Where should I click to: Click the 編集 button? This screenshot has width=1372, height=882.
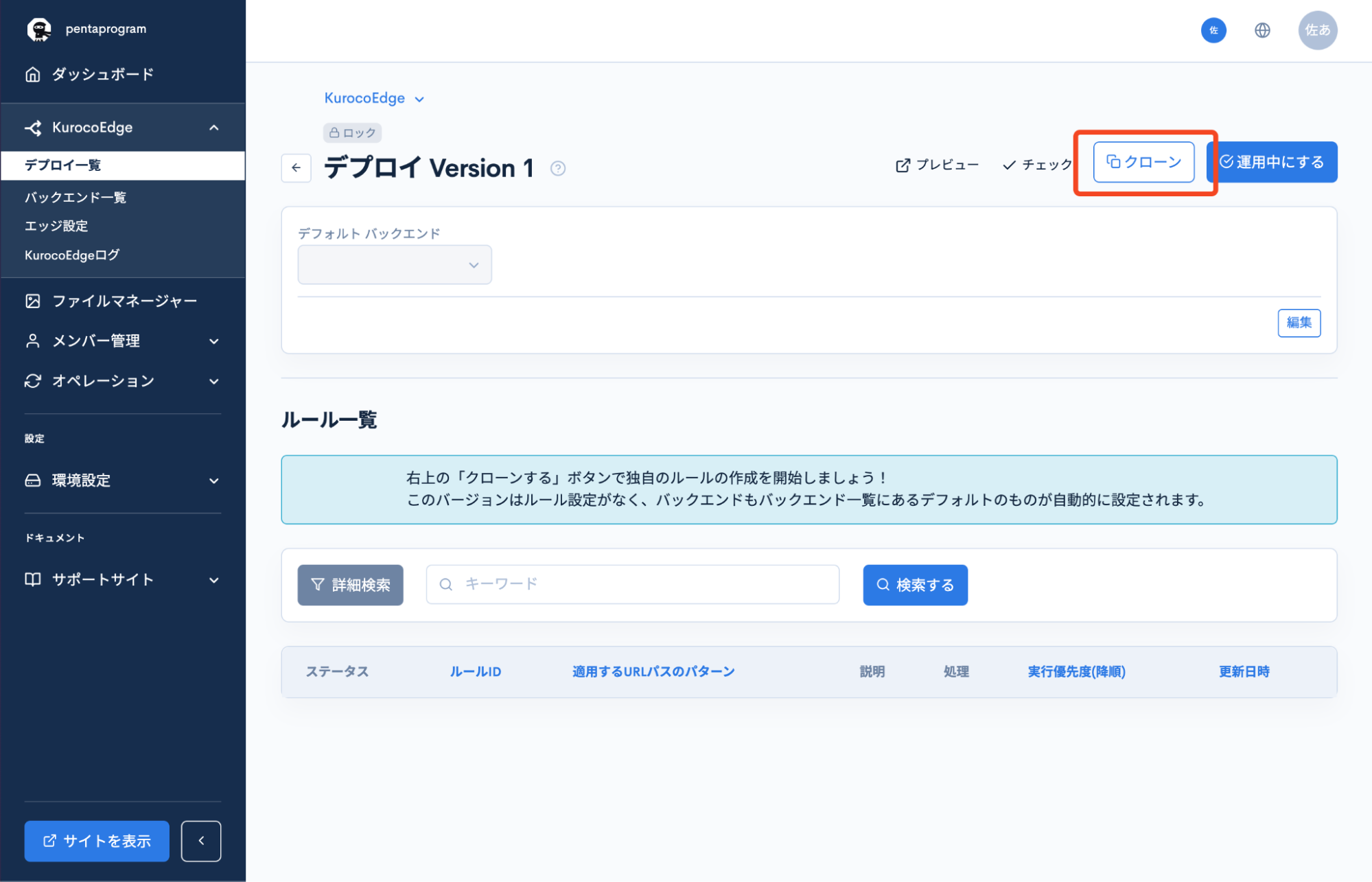1299,323
